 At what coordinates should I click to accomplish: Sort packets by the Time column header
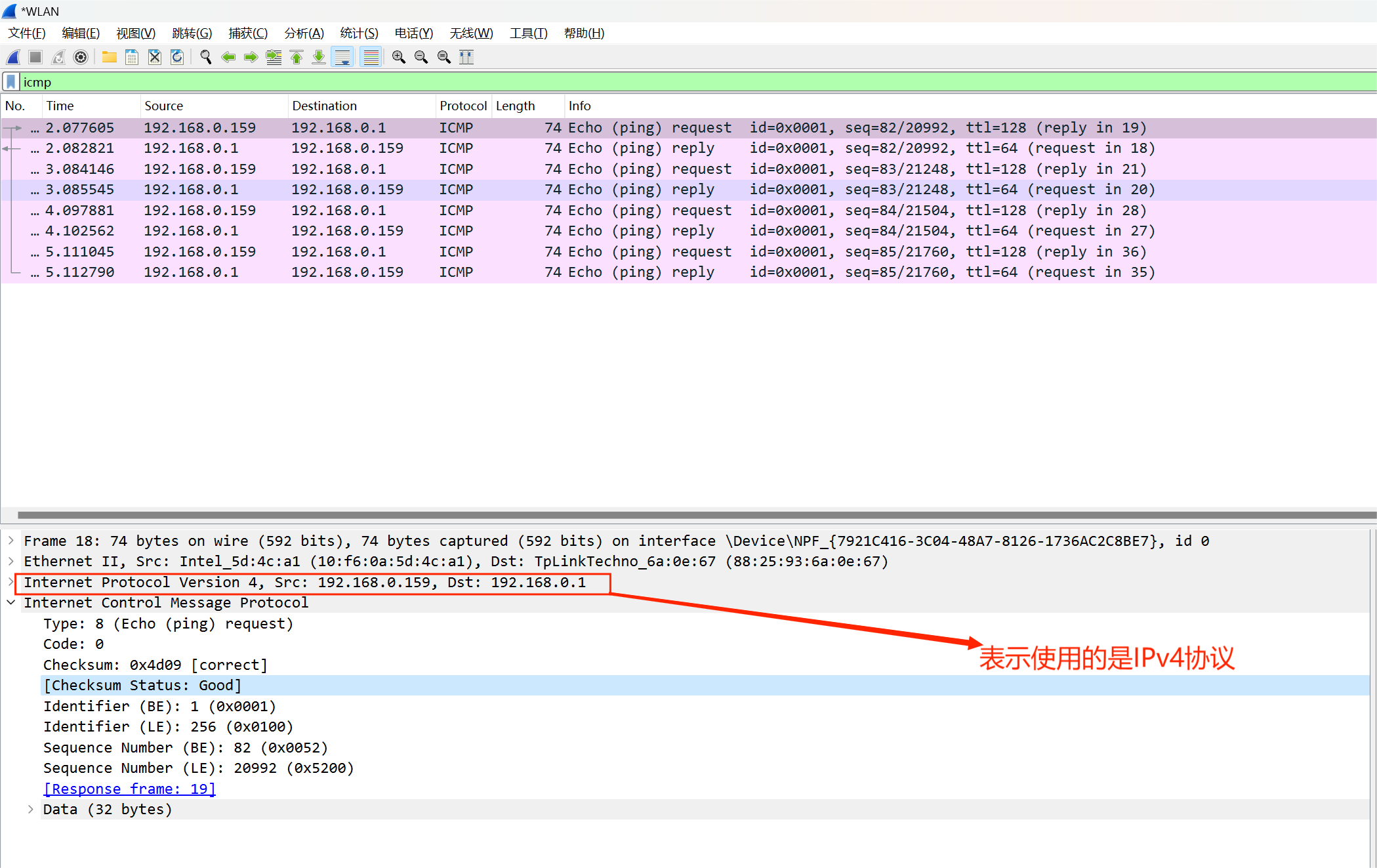(91, 106)
